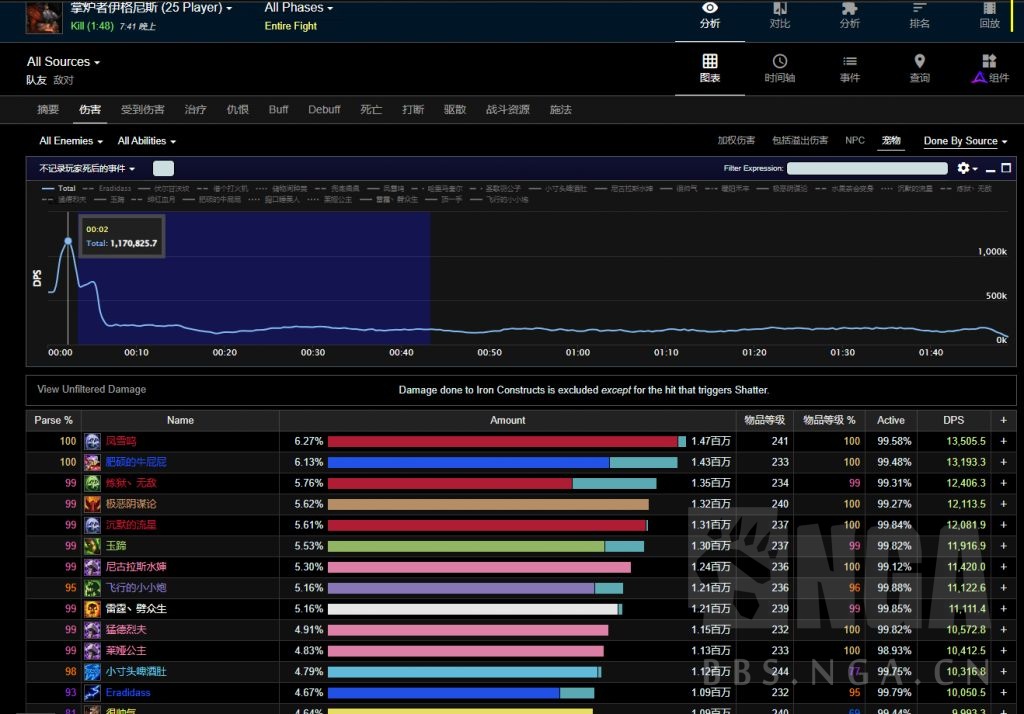Viewport: 1024px width, 714px height.
Task: Toggle the 加权伤害 weighted damage option
Action: point(736,141)
